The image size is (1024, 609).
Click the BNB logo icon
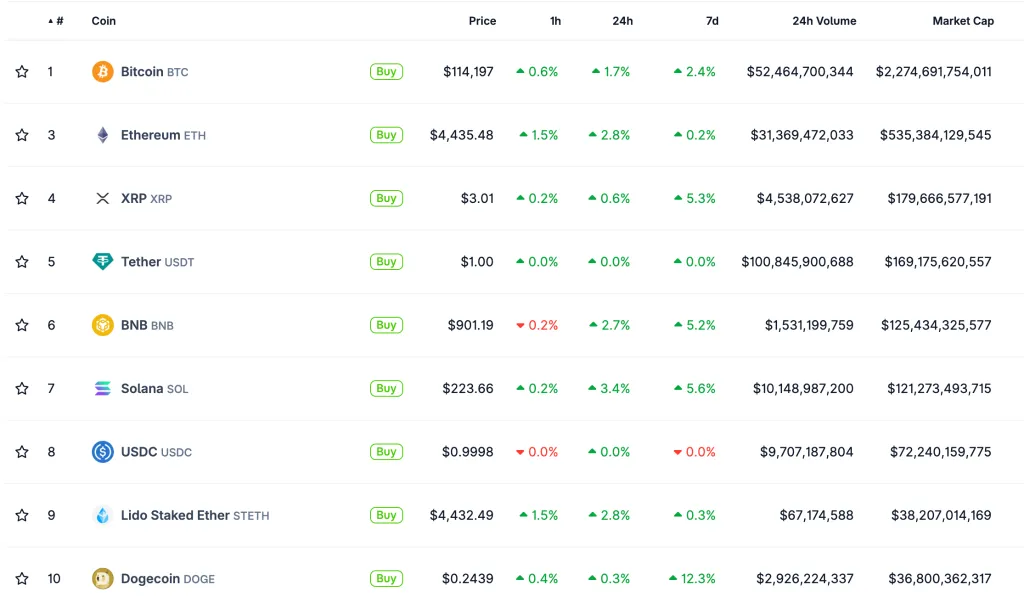click(102, 325)
